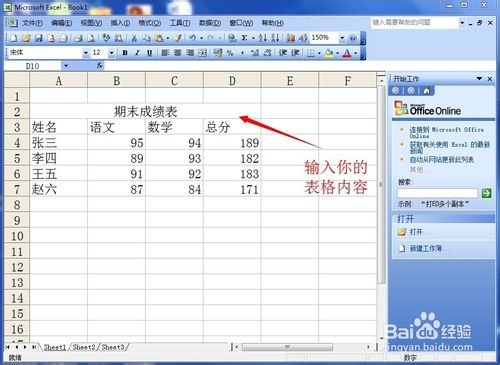The image size is (500, 365).
Task: Open the Paste options dropdown arrow
Action: point(168,38)
